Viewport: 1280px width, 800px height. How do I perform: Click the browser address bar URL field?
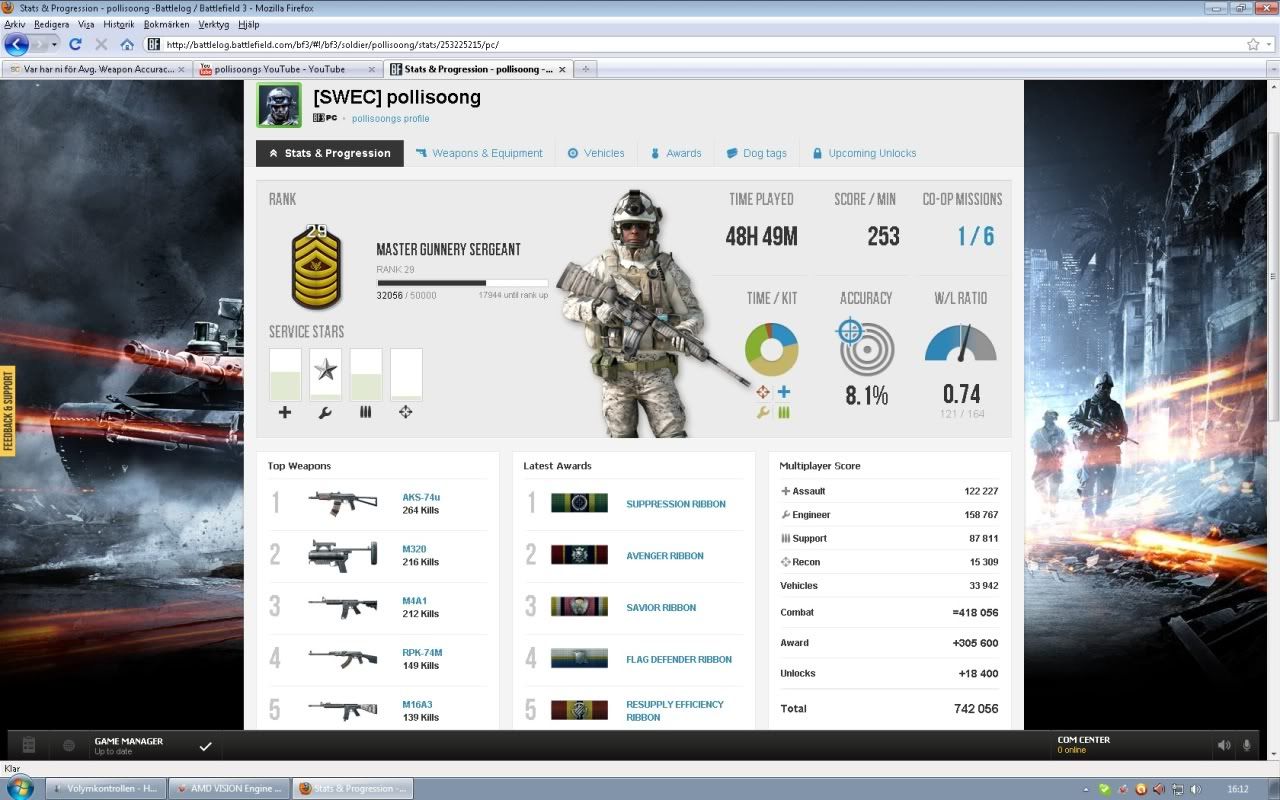coord(690,44)
